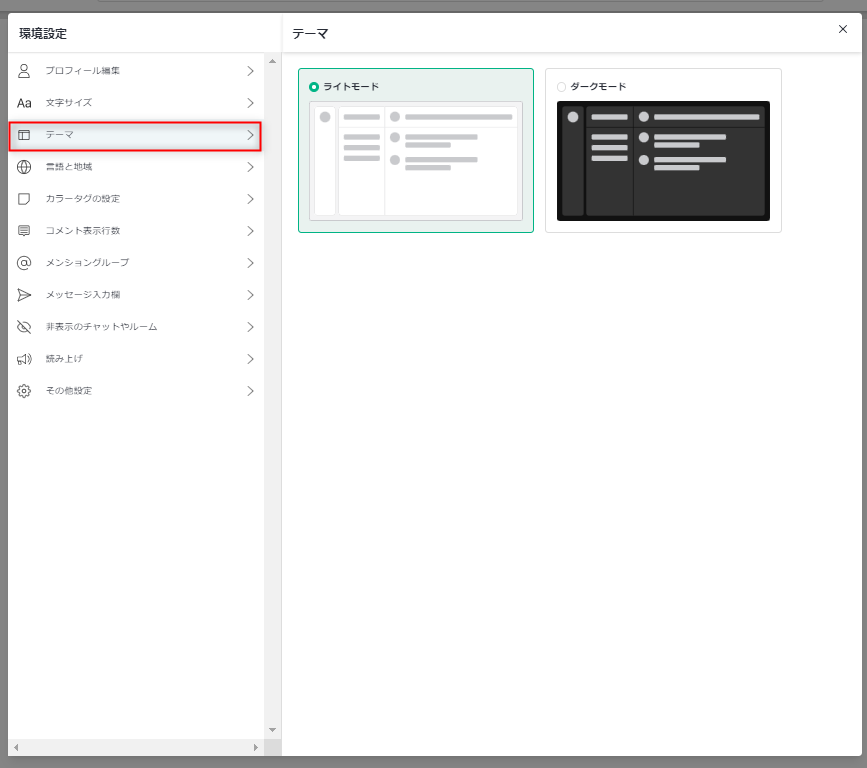Click the crossed-eye hidden chats icon
The height and width of the screenshot is (768, 867).
[24, 327]
